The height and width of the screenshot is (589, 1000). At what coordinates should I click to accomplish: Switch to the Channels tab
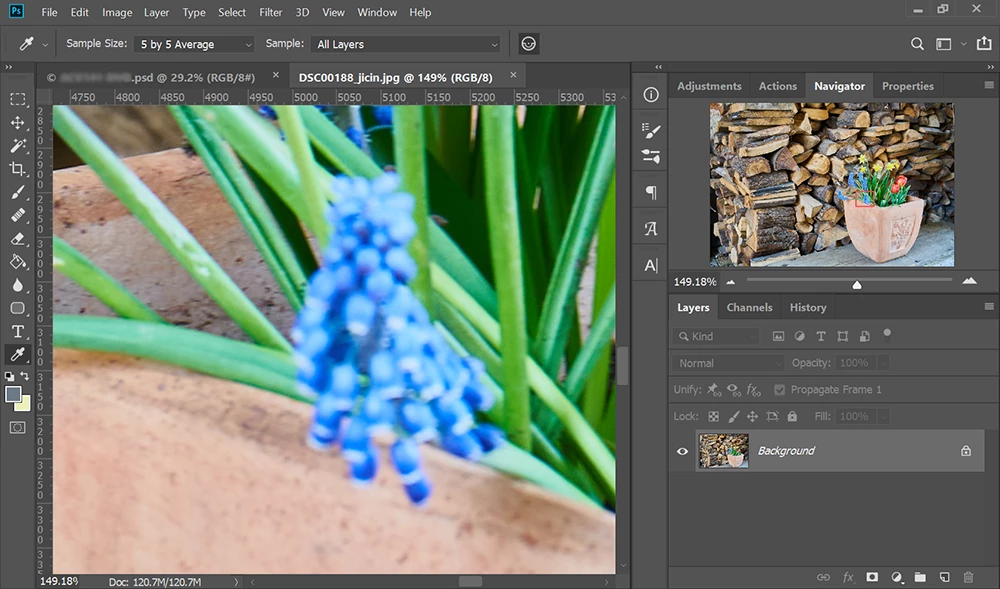pos(749,308)
